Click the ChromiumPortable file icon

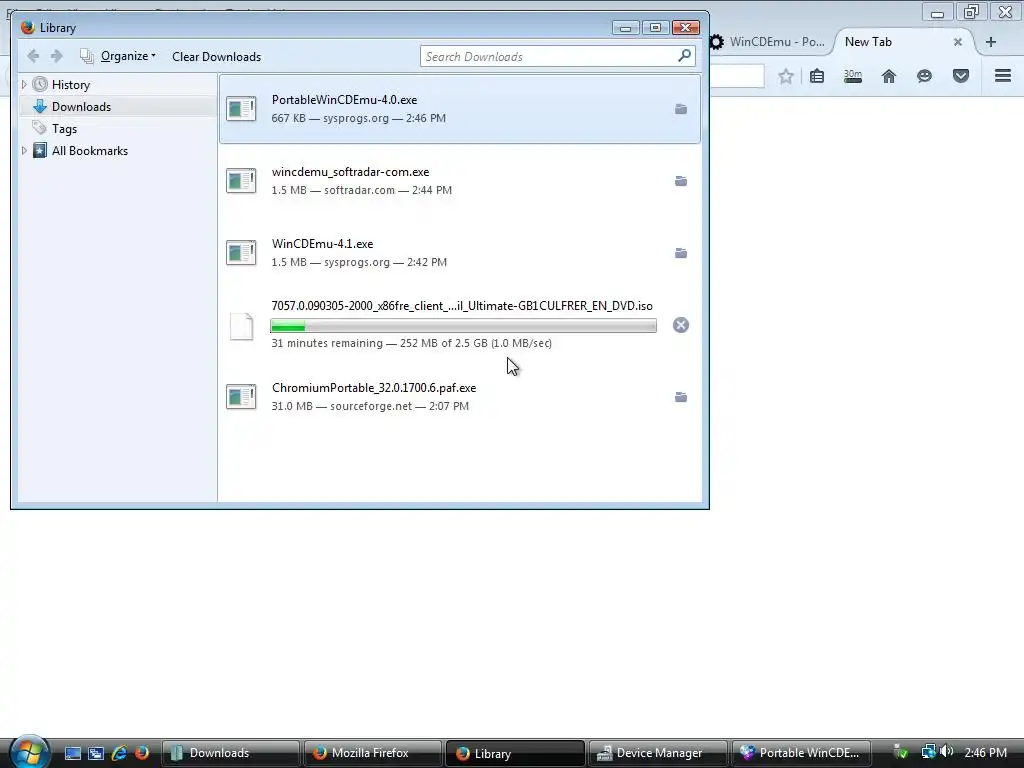(241, 396)
